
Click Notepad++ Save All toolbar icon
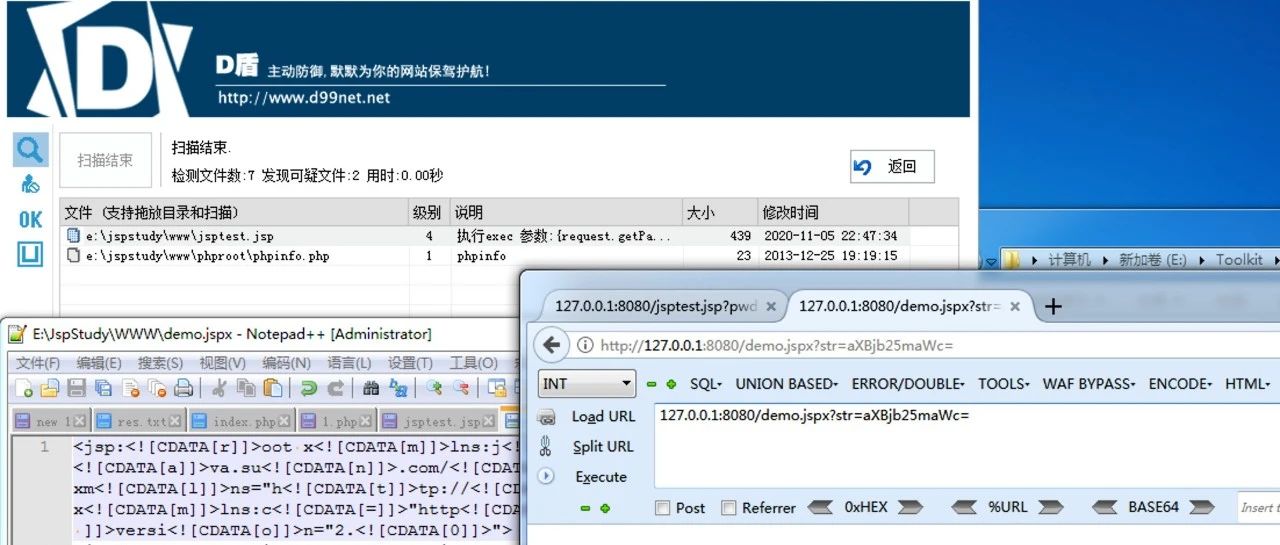(x=103, y=388)
